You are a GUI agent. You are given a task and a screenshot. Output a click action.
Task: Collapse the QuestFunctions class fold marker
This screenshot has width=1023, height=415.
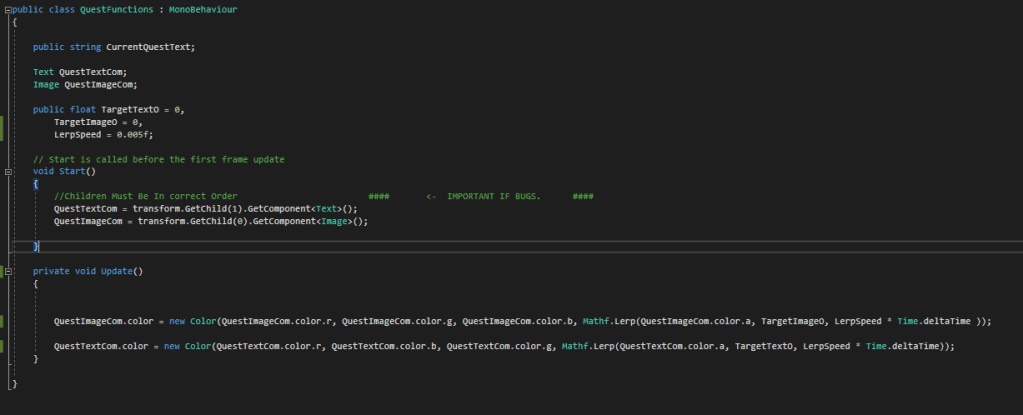pyautogui.click(x=8, y=9)
